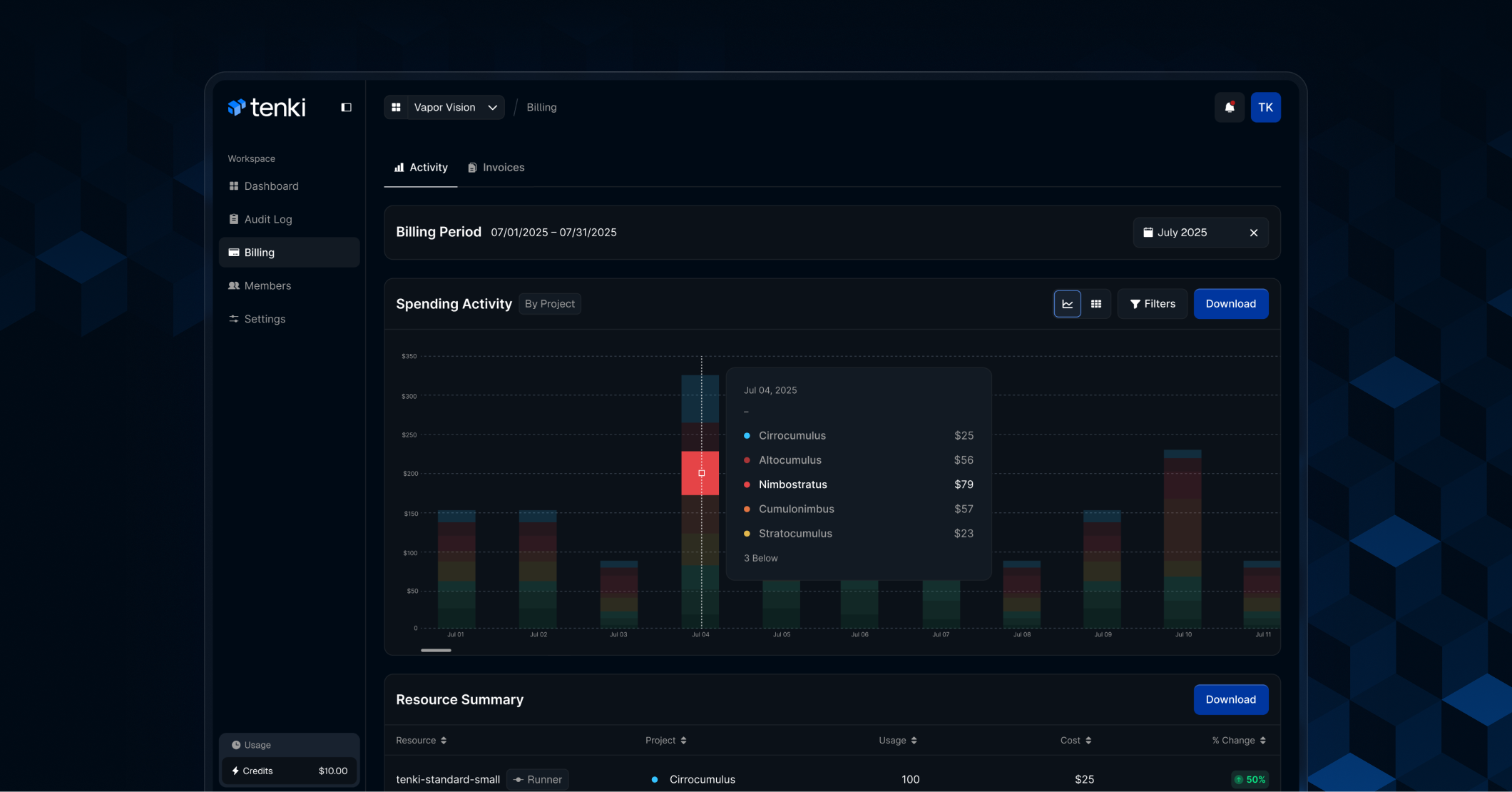Collapse the sidebar with the panel icon
The height and width of the screenshot is (792, 1512).
346,108
